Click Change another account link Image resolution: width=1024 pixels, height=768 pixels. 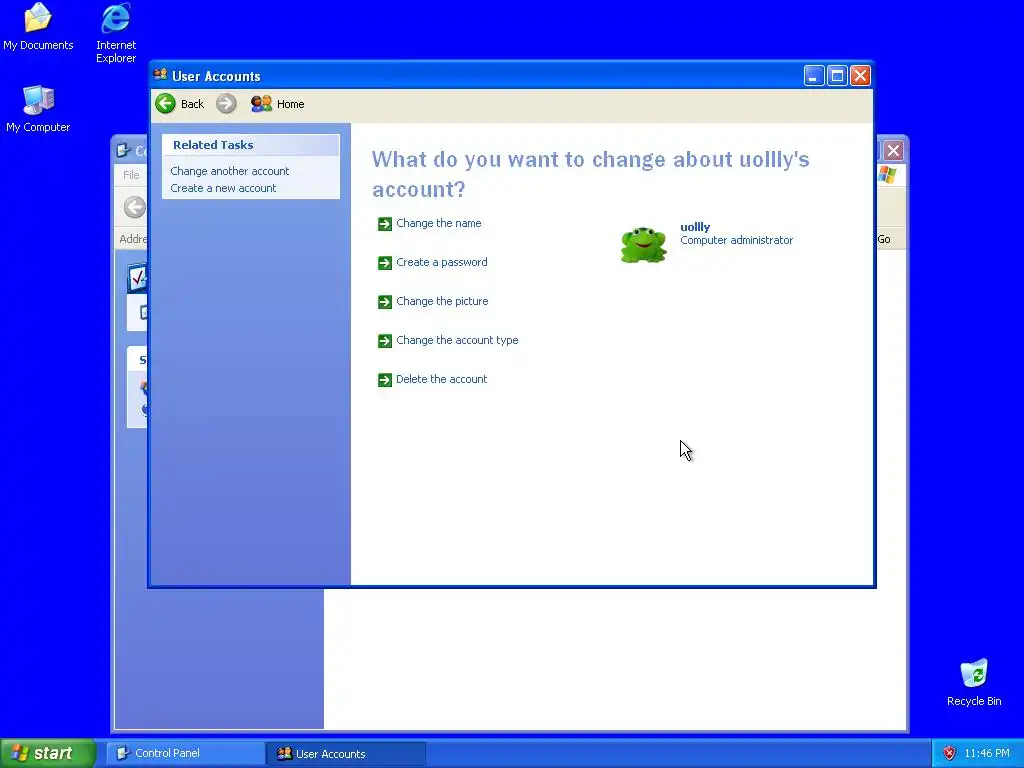tap(229, 171)
